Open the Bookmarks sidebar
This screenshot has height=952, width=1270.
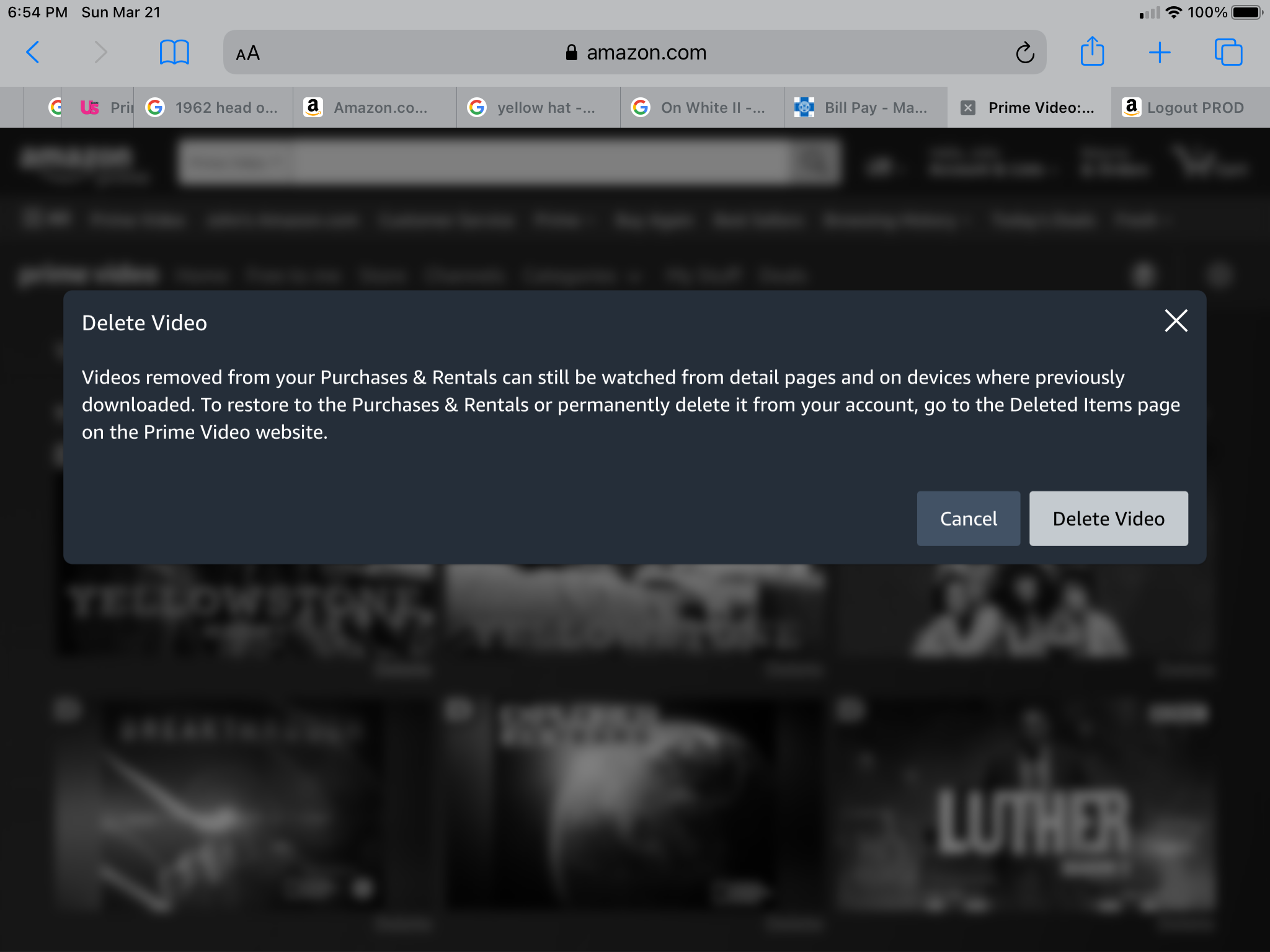[174, 53]
